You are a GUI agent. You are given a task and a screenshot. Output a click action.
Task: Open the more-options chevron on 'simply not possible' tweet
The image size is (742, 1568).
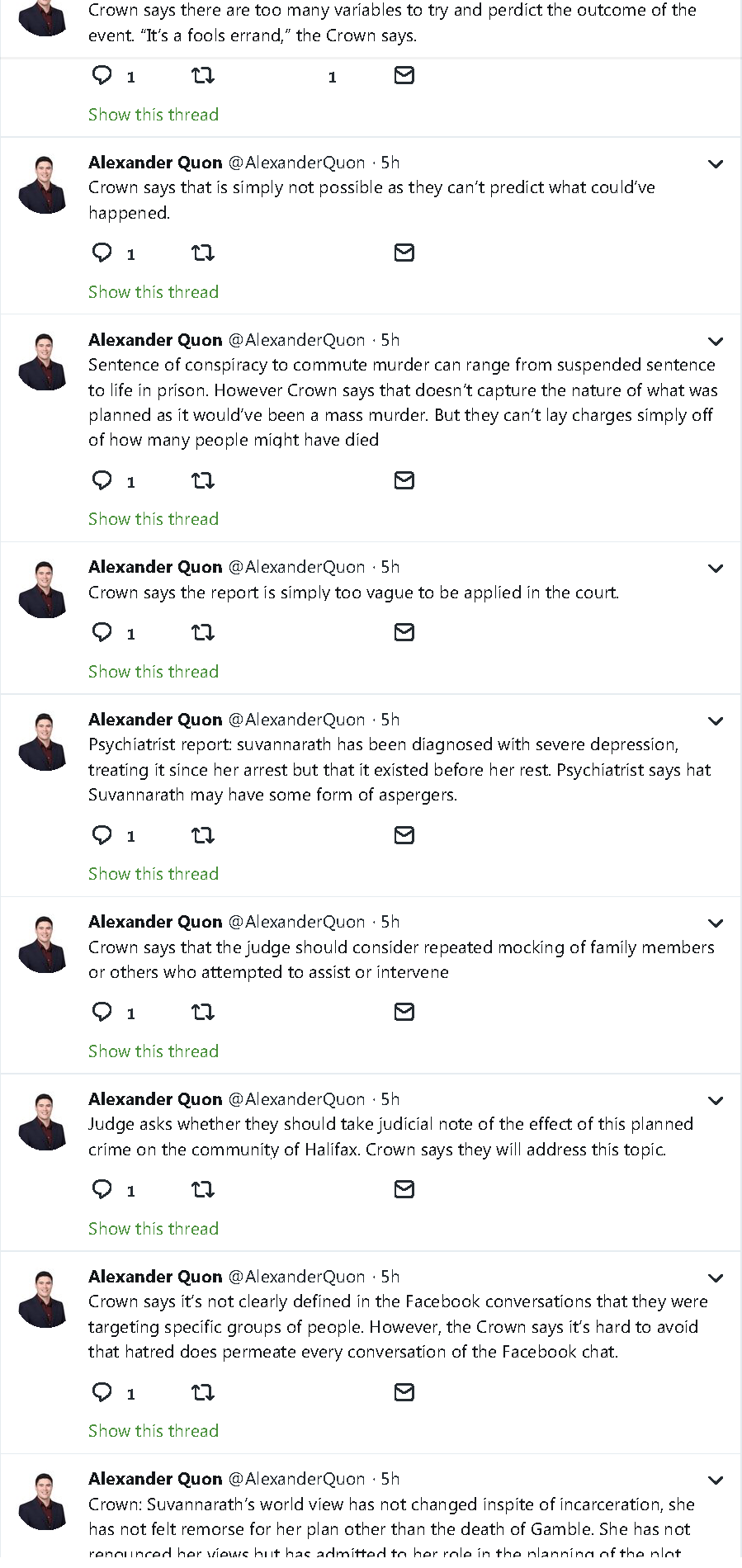point(716,164)
